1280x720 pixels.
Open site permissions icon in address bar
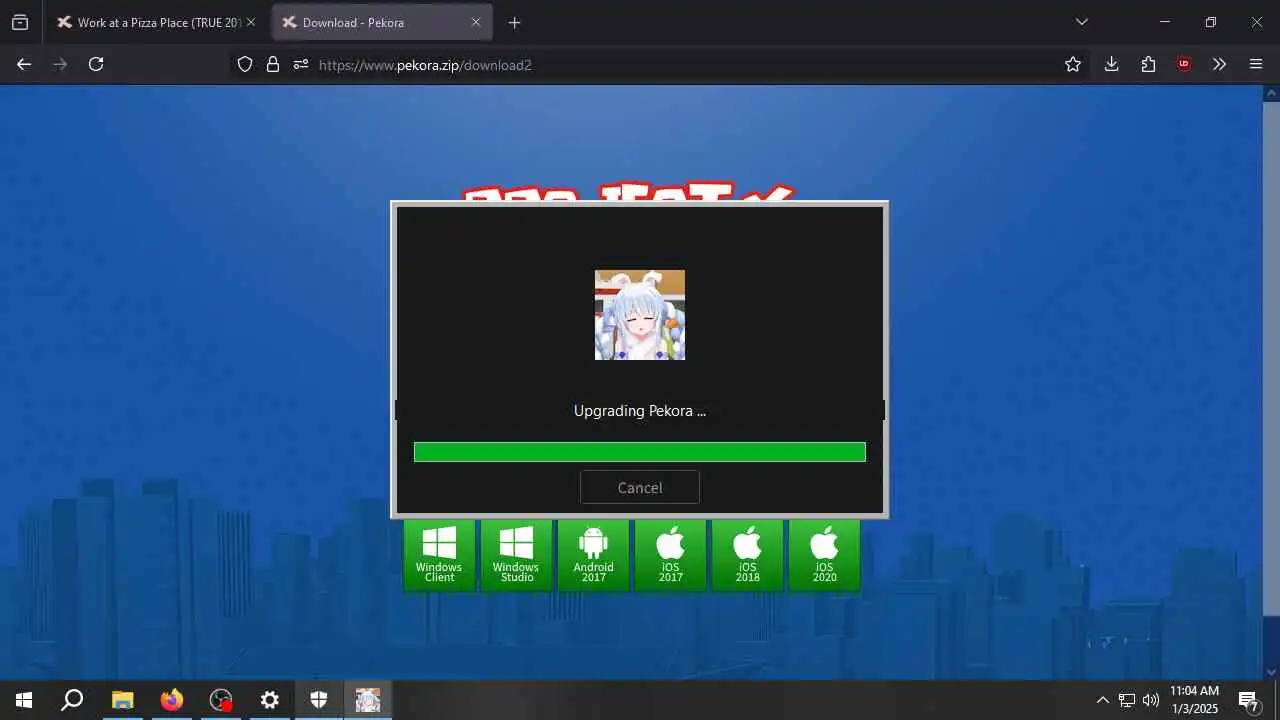click(301, 64)
